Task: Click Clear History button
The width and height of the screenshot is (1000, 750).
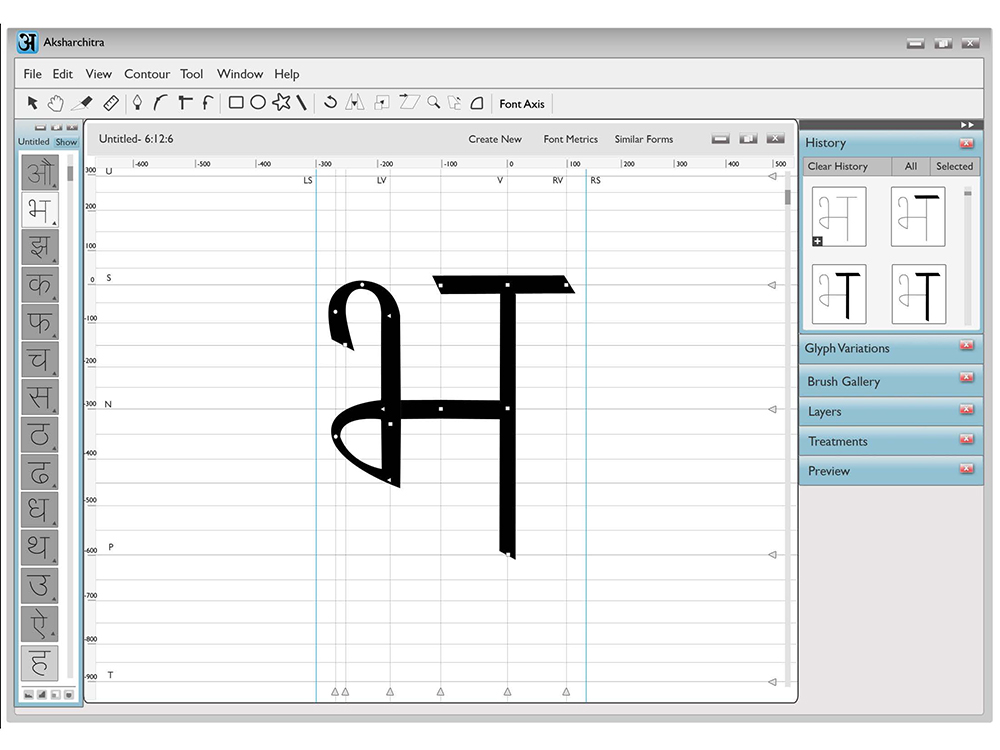Action: coord(837,166)
